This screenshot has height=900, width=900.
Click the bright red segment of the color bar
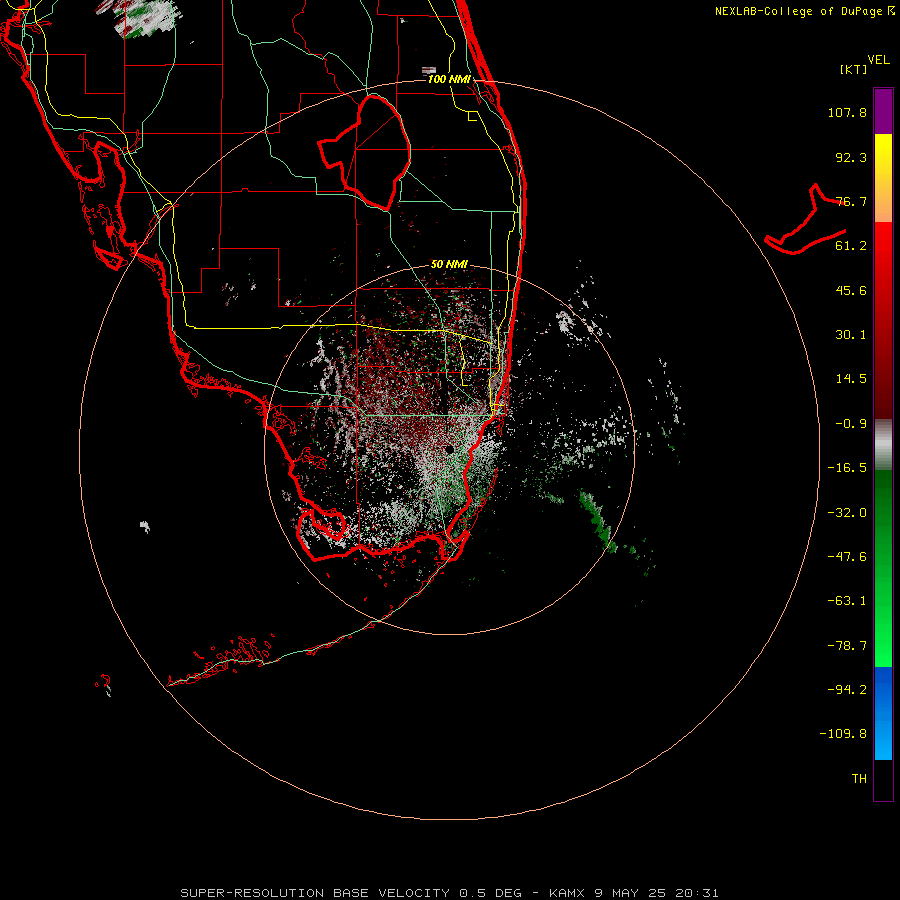[x=883, y=247]
